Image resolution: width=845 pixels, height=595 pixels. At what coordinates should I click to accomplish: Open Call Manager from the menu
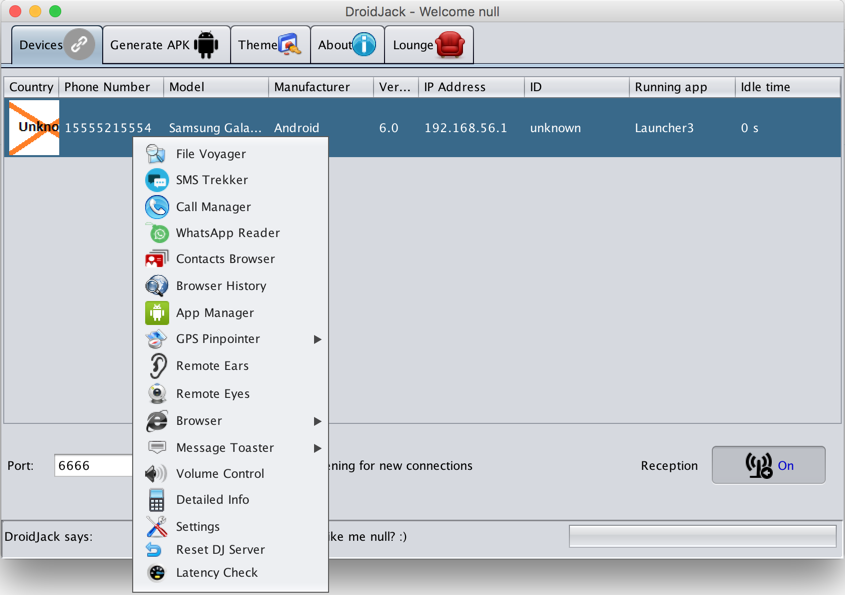pos(231,207)
